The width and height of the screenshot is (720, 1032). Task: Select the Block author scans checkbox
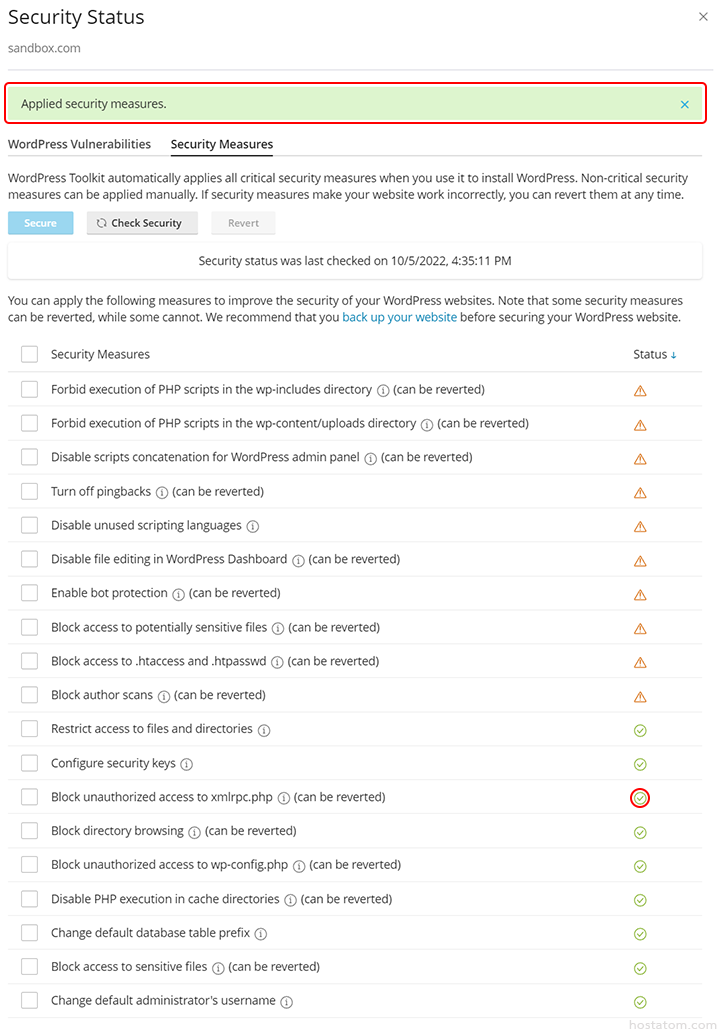pos(30,695)
